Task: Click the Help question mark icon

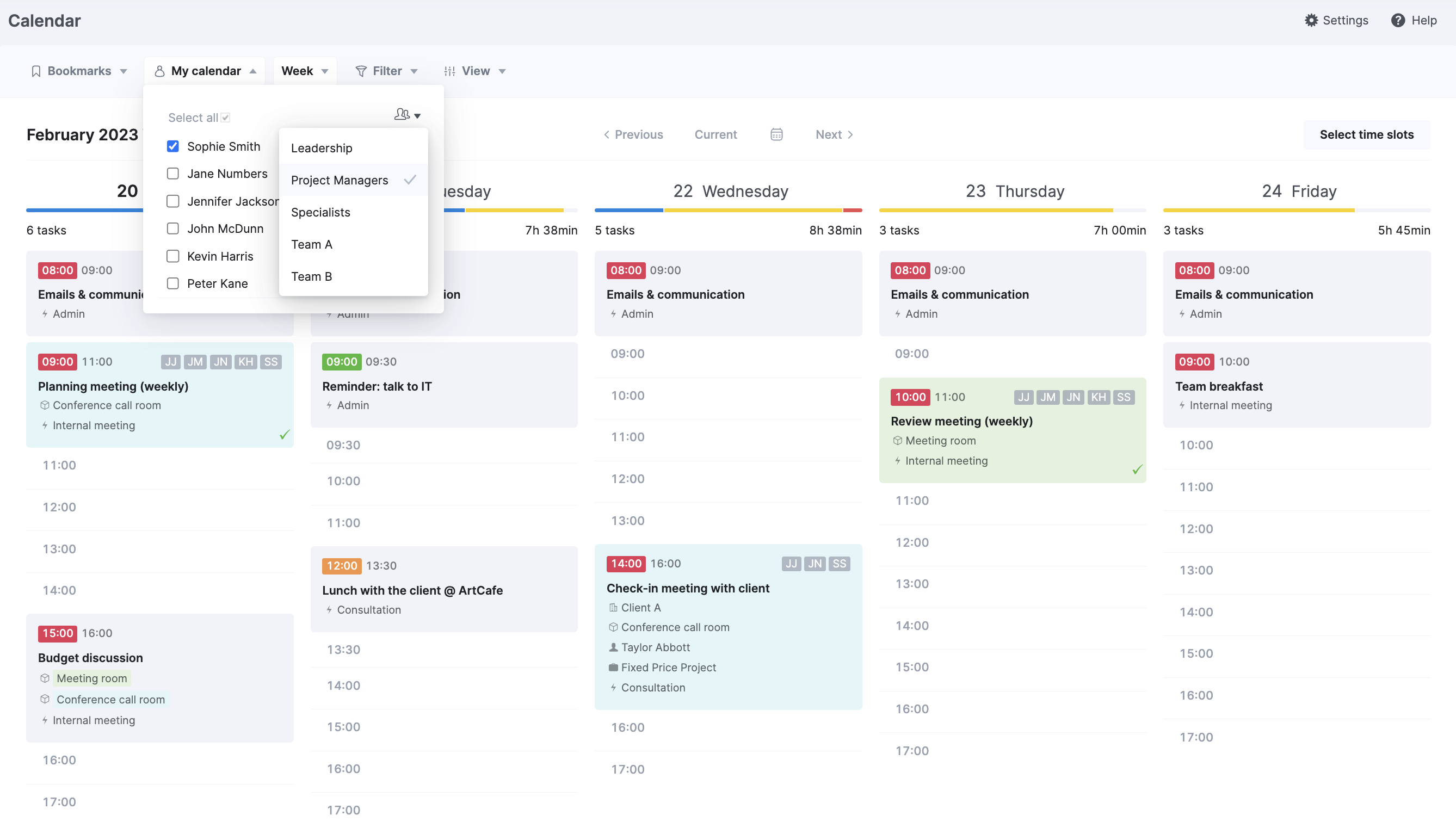Action: [x=1398, y=20]
